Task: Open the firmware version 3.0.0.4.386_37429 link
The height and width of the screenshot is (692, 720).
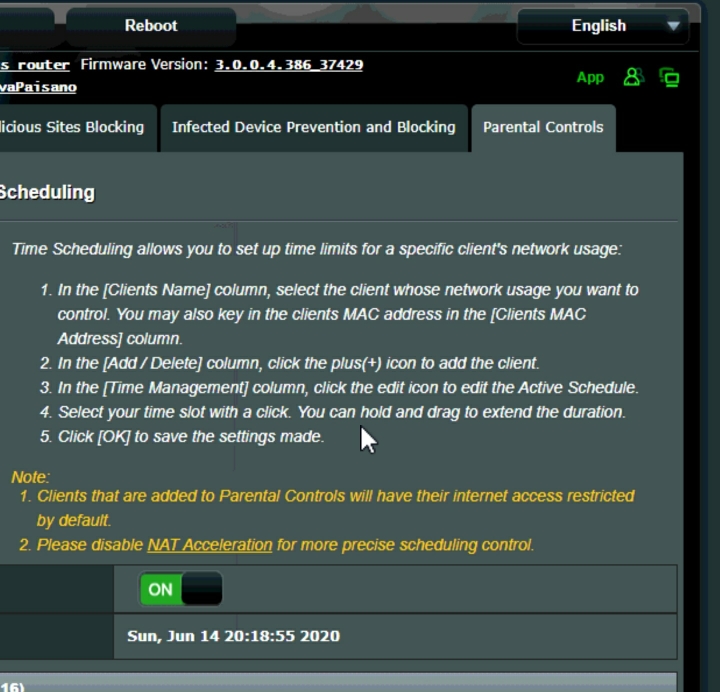Action: click(289, 65)
